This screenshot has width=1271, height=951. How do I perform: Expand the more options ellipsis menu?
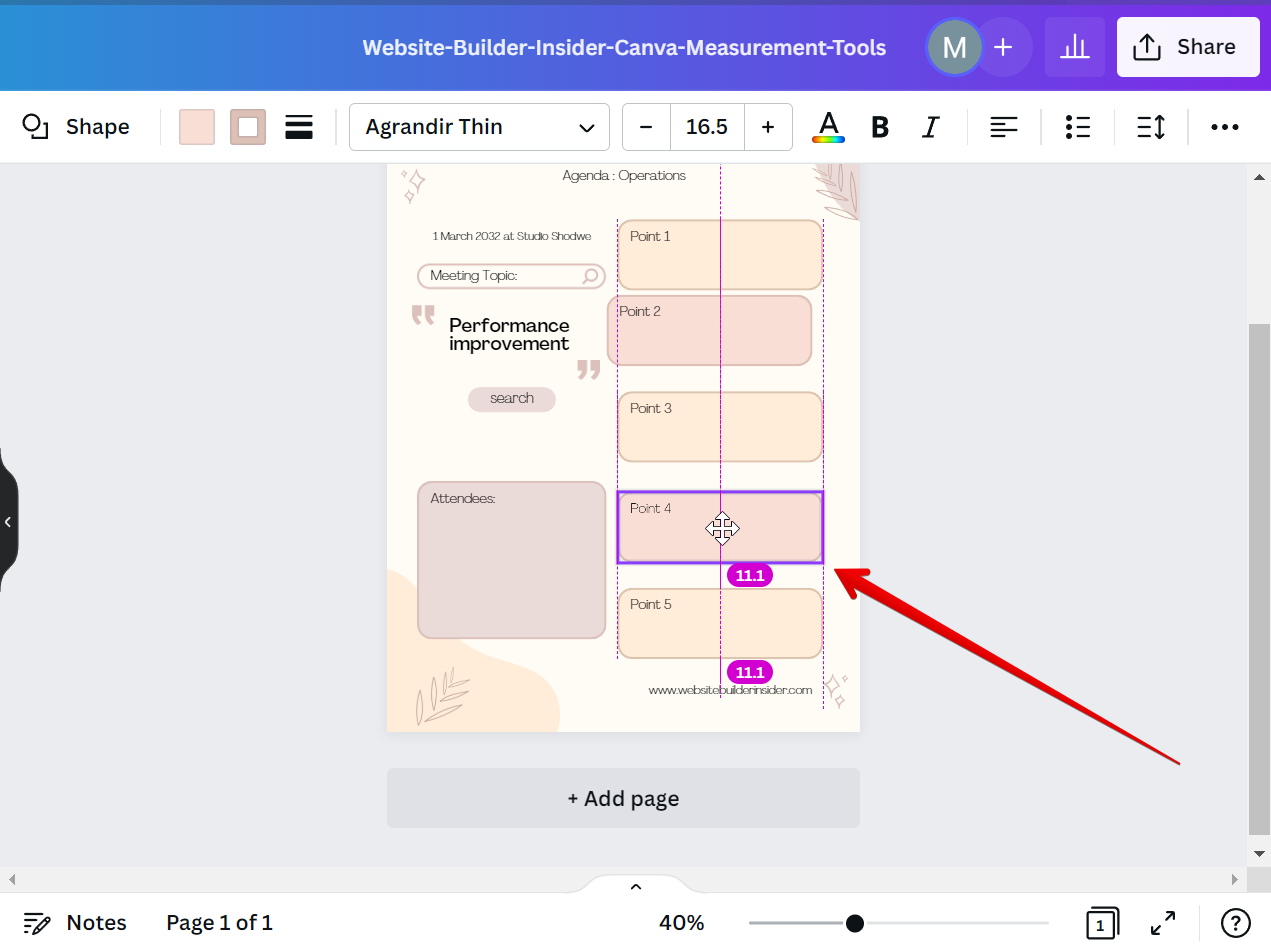click(x=1224, y=127)
